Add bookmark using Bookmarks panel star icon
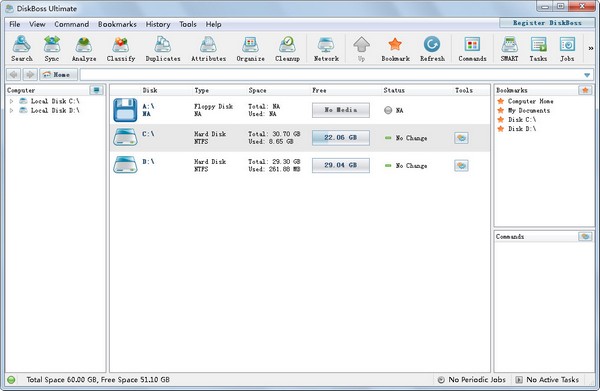Image resolution: width=600 pixels, height=391 pixels. point(585,90)
